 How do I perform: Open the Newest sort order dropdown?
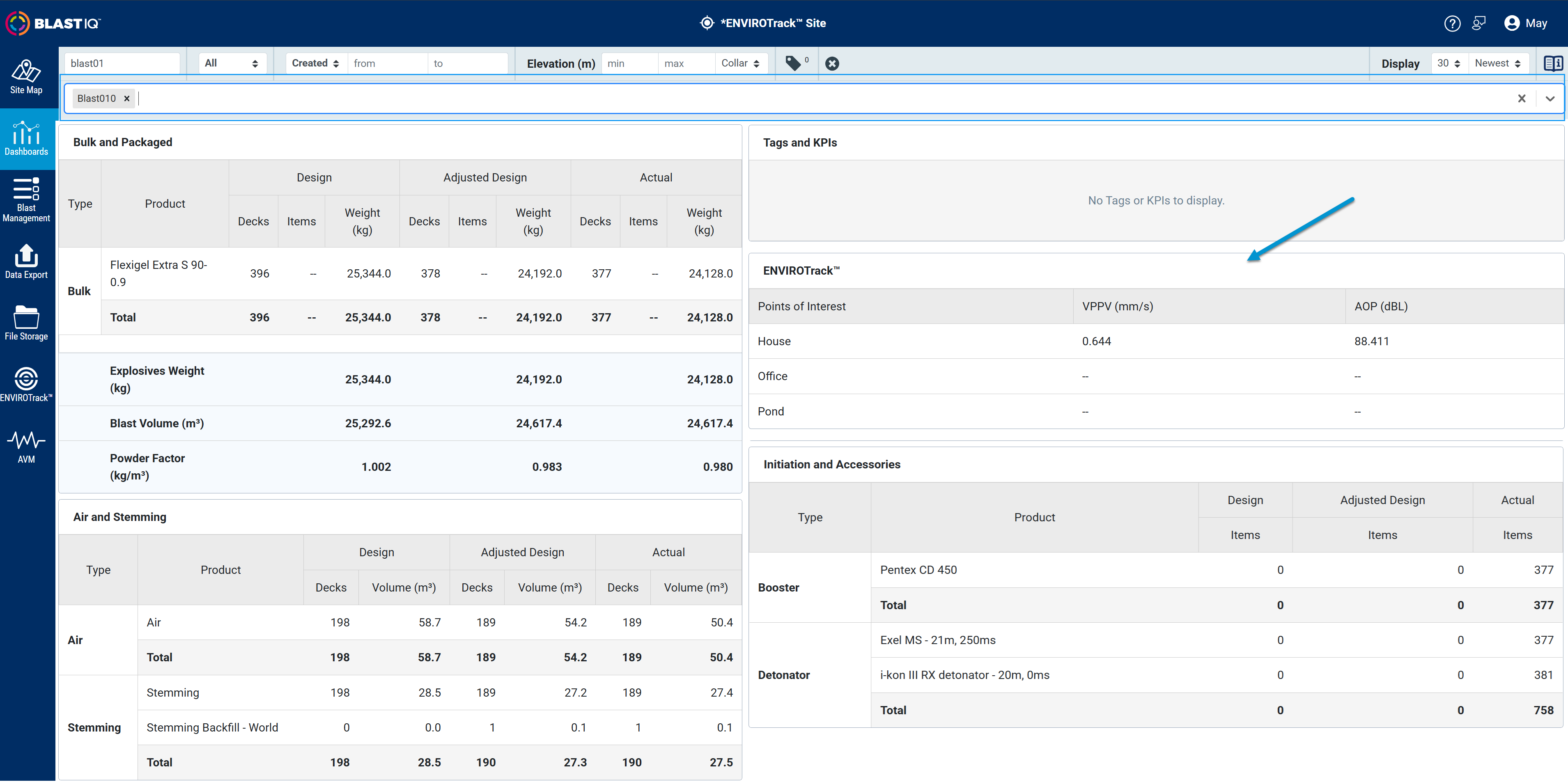pos(1498,63)
